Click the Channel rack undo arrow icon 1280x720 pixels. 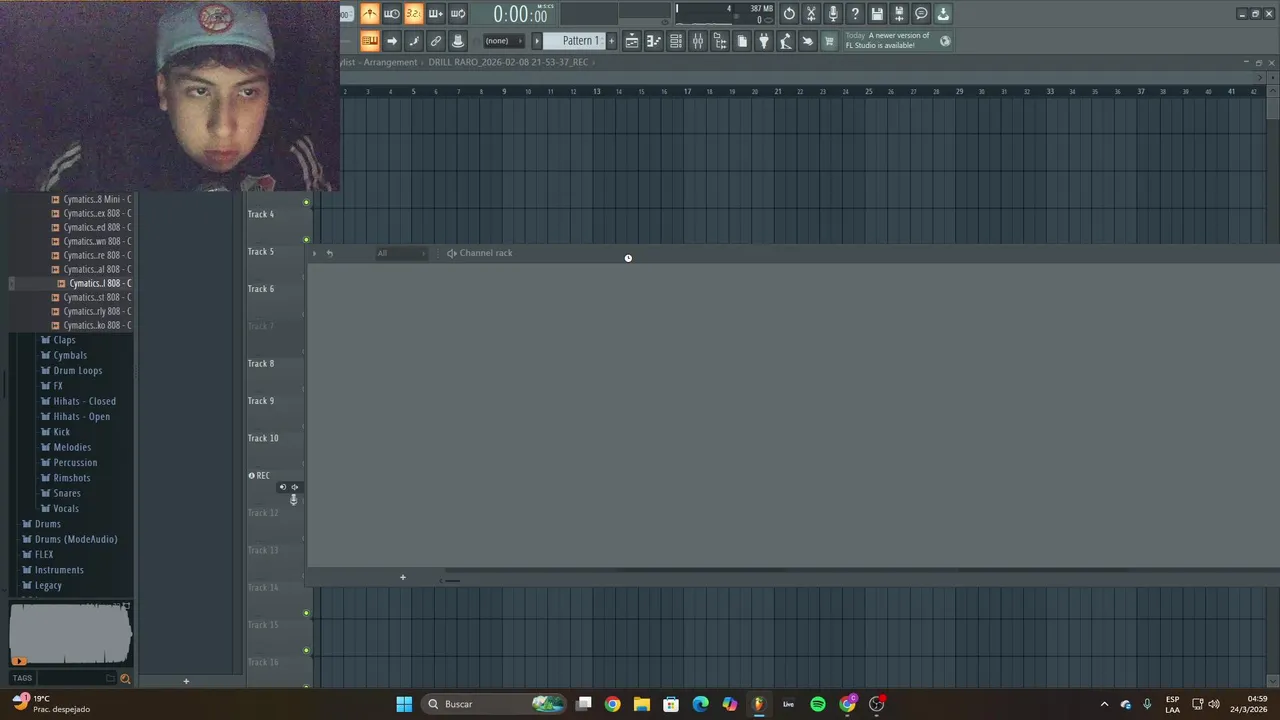click(x=329, y=253)
